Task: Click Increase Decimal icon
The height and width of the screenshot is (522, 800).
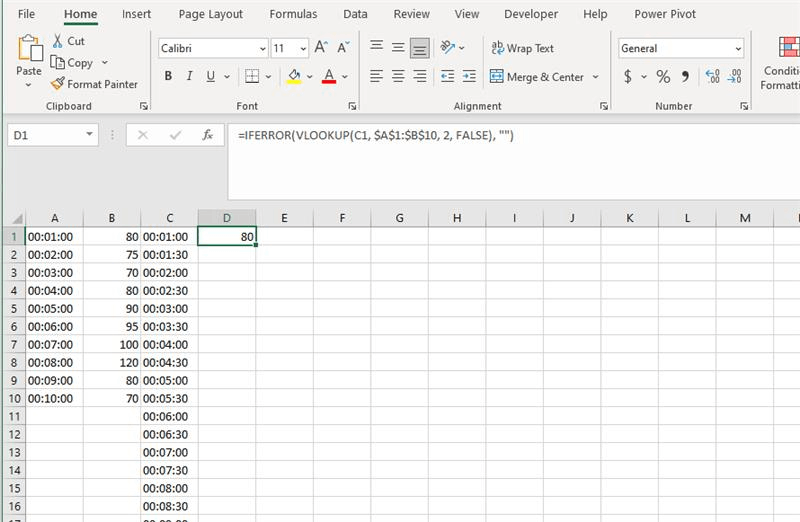Action: tap(712, 77)
